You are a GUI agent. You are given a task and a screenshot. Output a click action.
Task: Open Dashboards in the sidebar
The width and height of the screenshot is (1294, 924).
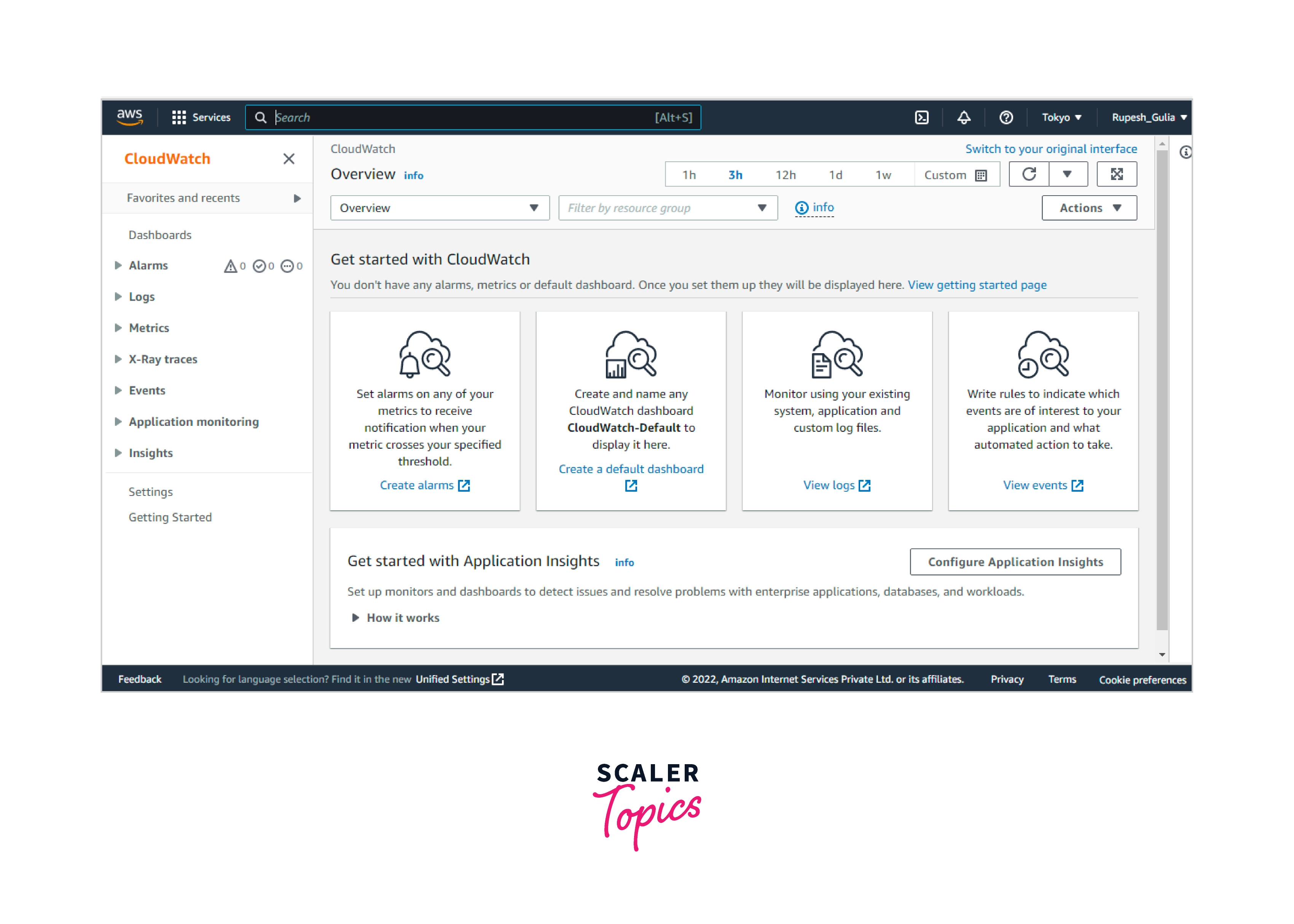coord(160,235)
